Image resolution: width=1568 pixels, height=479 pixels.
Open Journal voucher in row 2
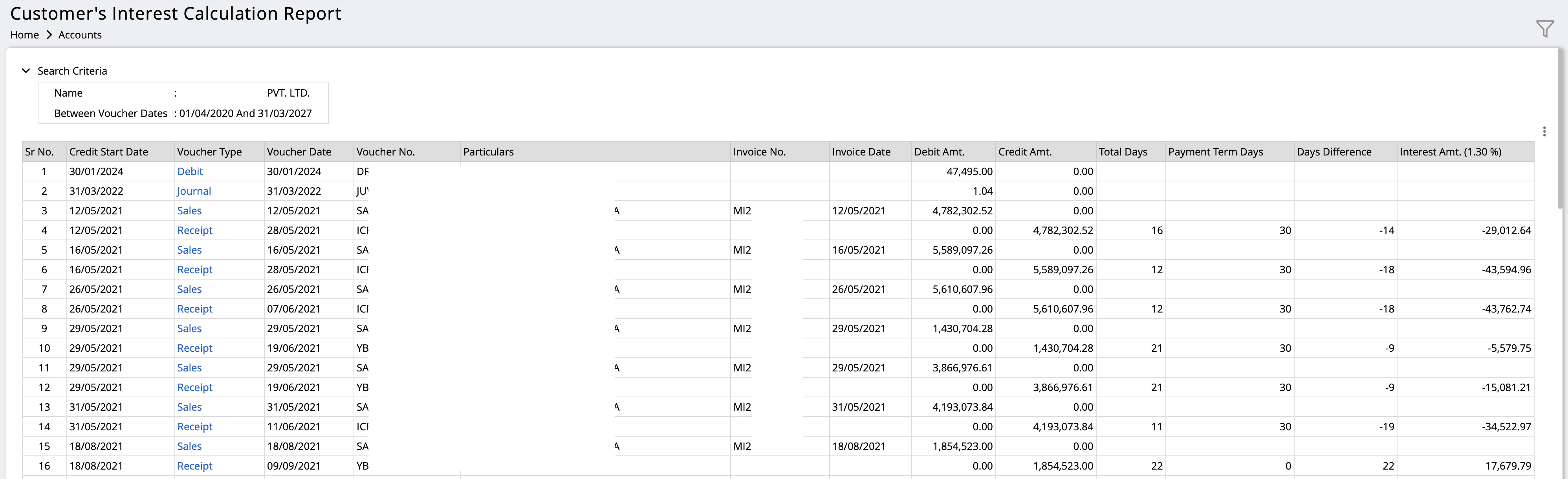(x=194, y=191)
